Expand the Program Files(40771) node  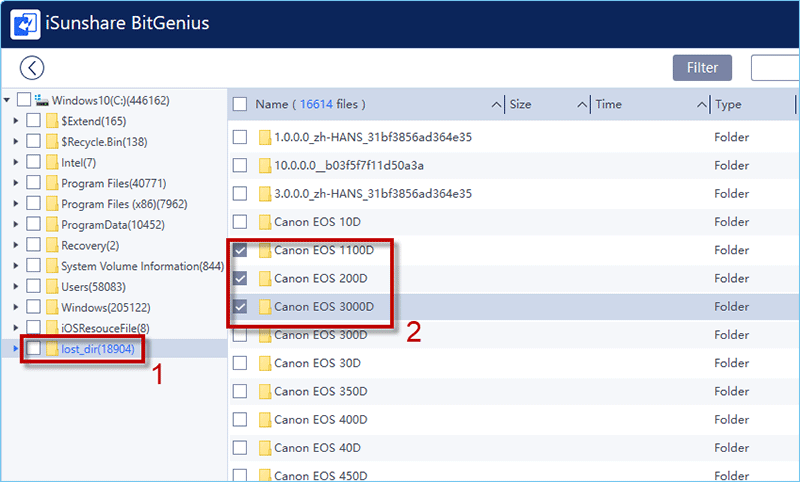tap(16, 183)
